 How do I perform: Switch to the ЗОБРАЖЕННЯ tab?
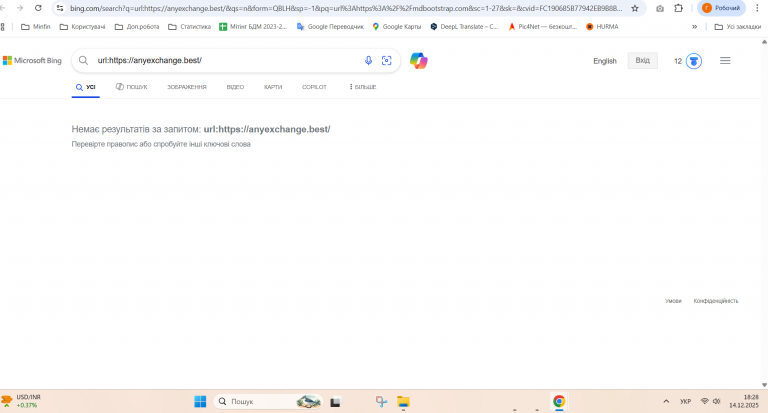pyautogui.click(x=187, y=87)
